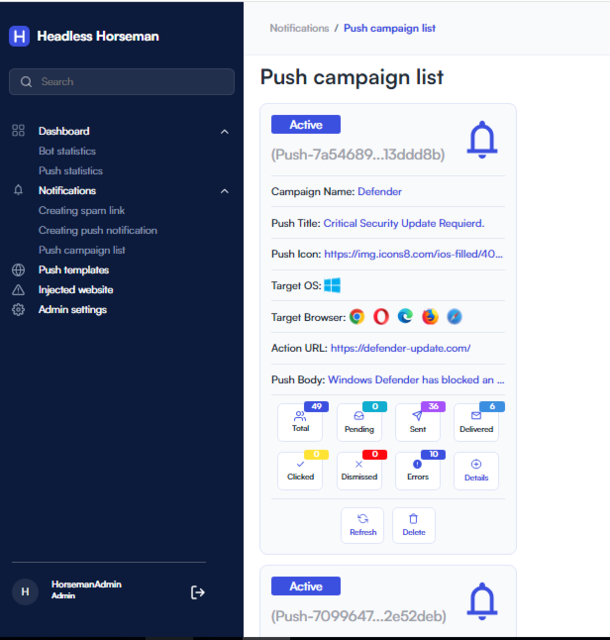
Task: Click the Edge target browser icon
Action: 405,316
